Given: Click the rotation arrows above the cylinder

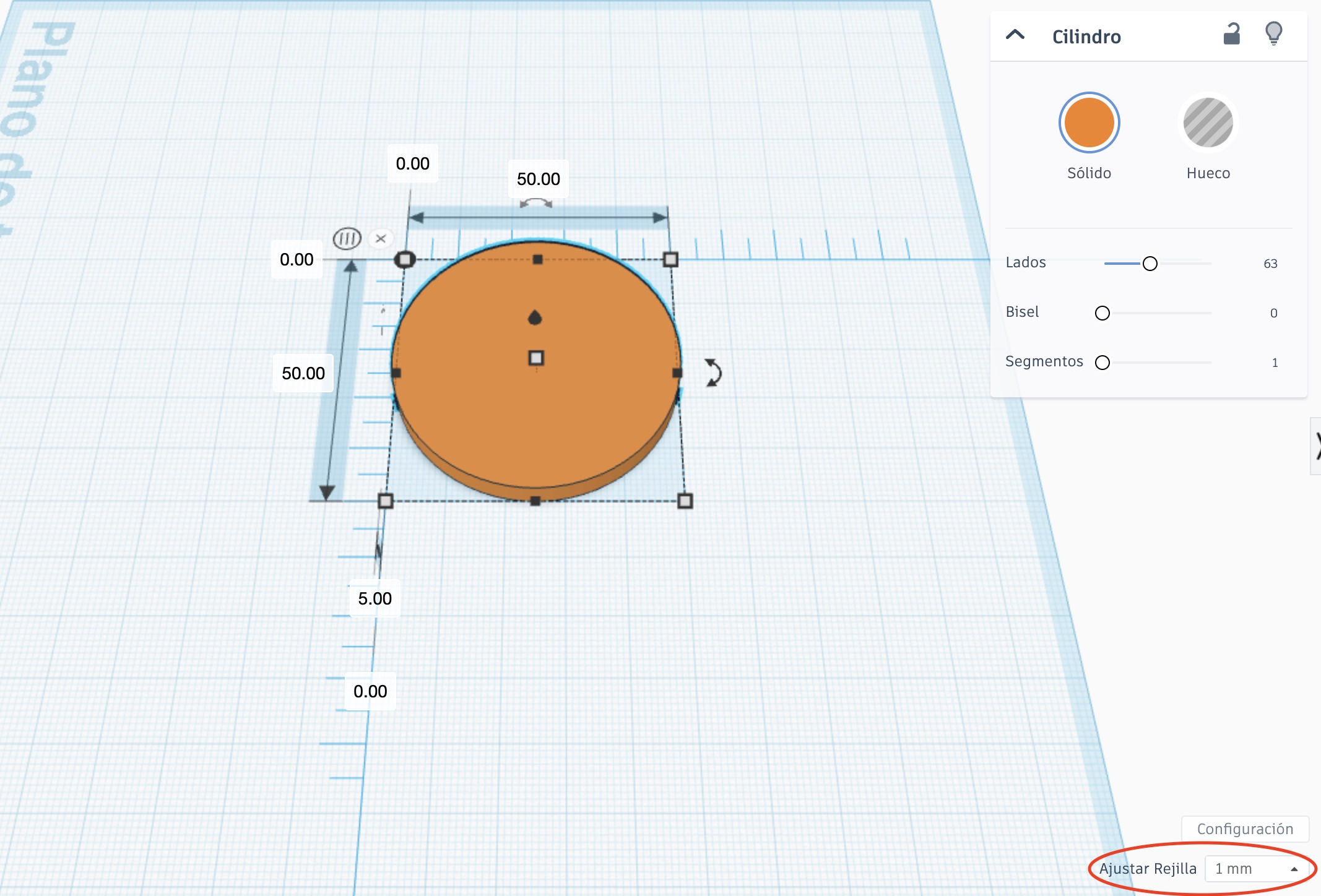Looking at the screenshot, I should point(536,203).
